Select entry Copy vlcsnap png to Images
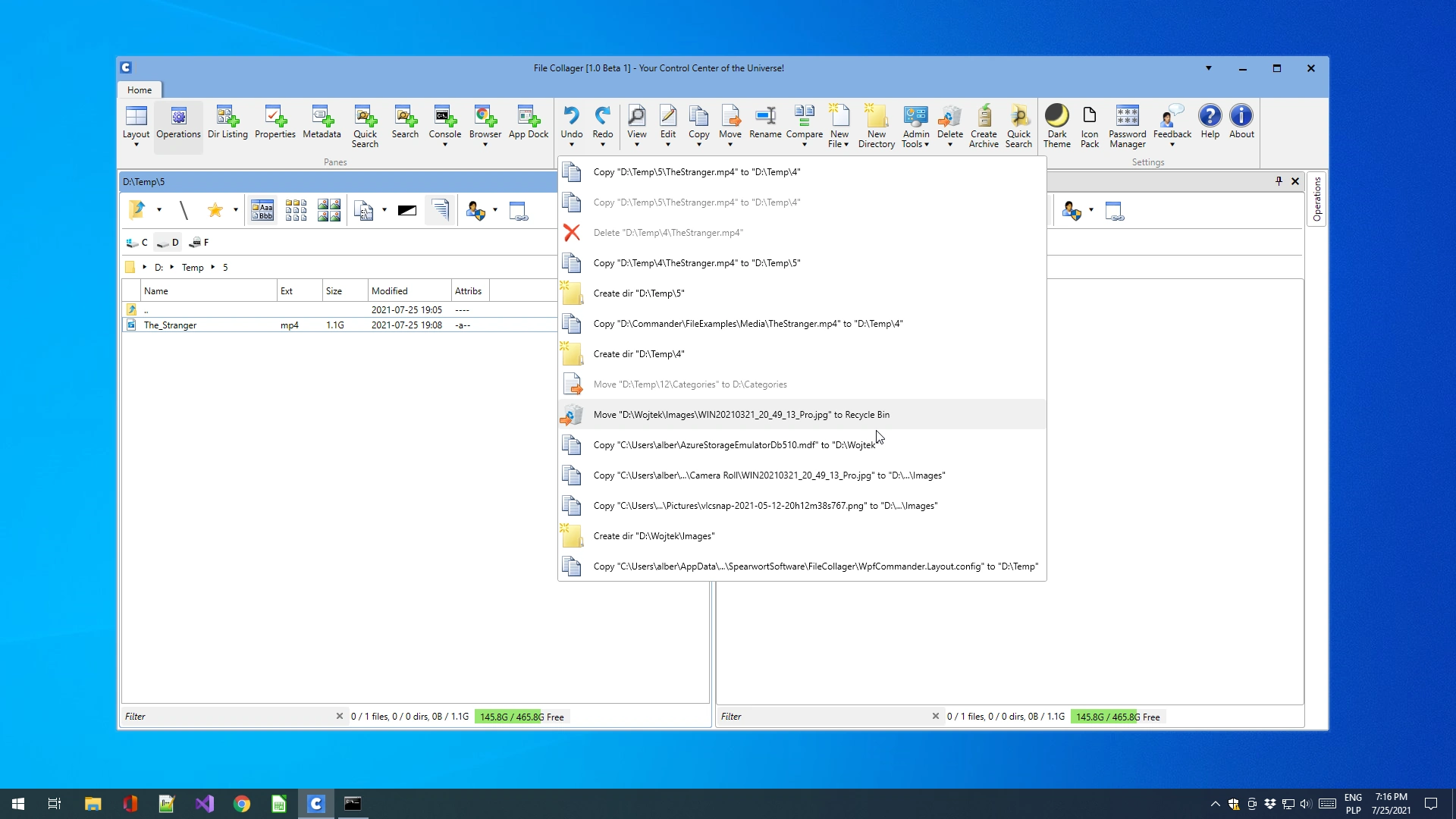Viewport: 1456px width, 819px height. (x=802, y=505)
